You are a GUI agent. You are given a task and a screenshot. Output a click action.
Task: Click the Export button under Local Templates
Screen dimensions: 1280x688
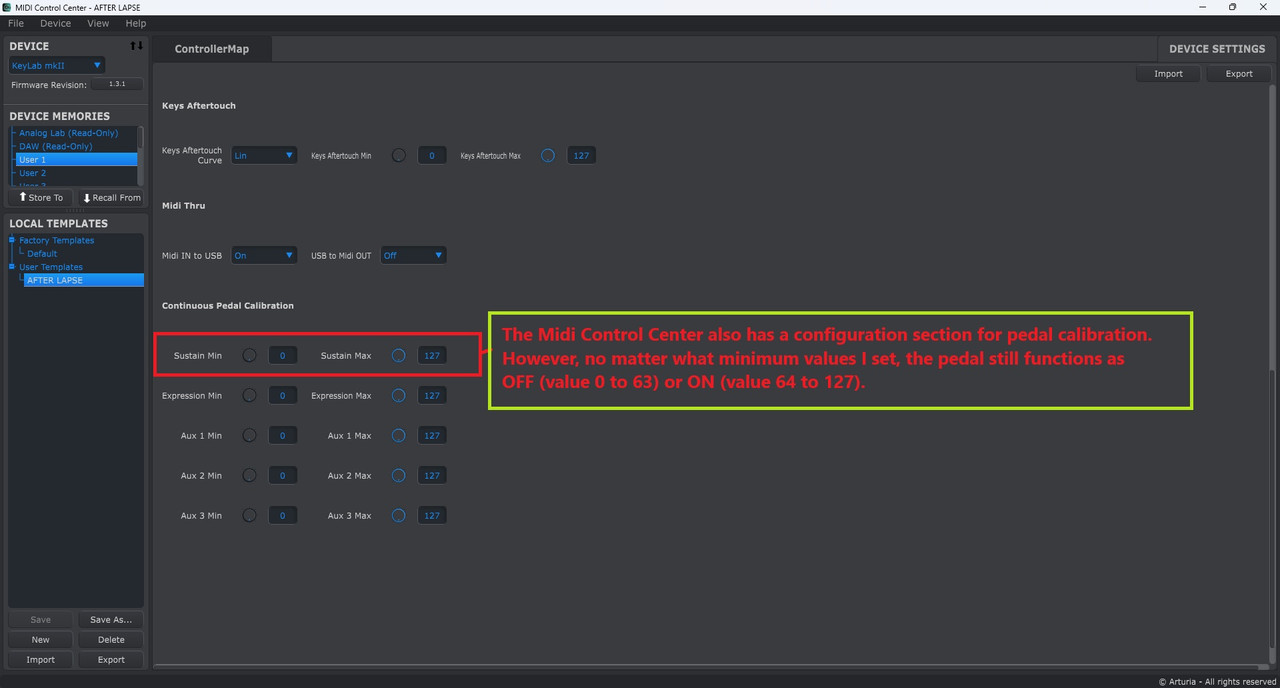click(111, 659)
